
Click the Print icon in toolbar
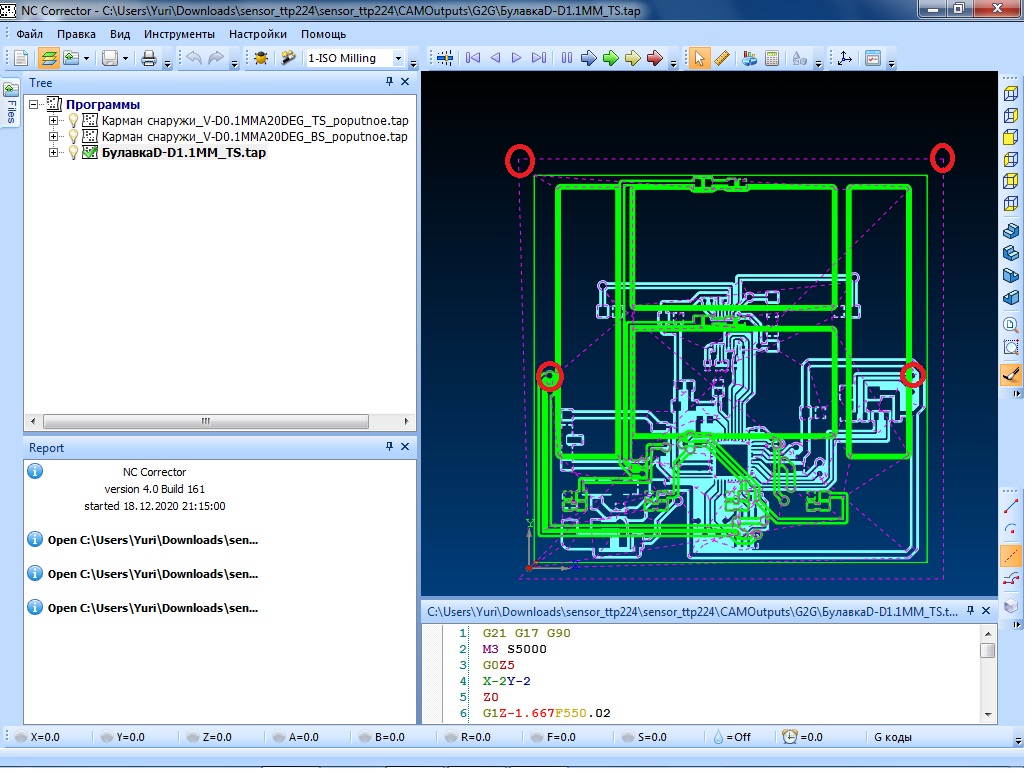click(149, 58)
